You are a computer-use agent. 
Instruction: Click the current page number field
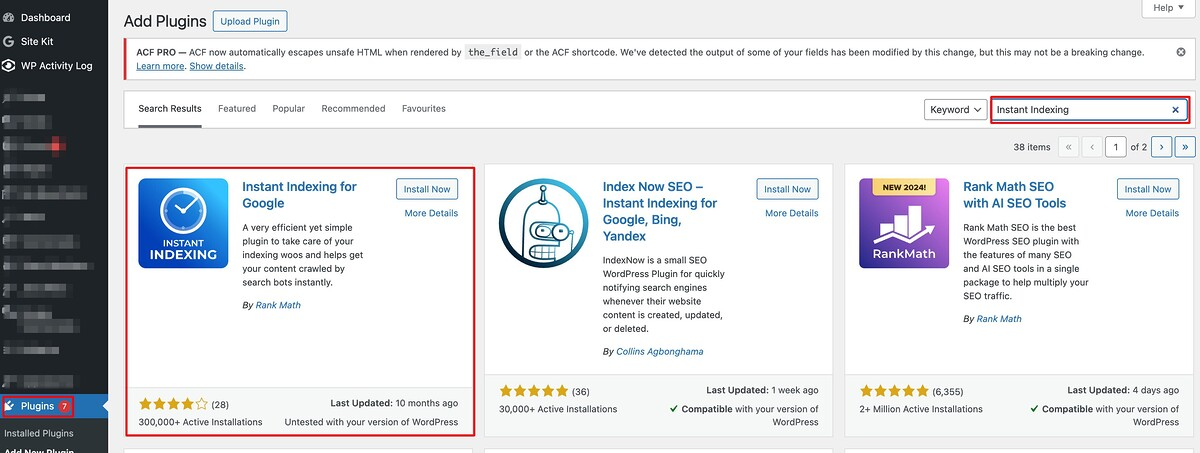[x=1116, y=147]
